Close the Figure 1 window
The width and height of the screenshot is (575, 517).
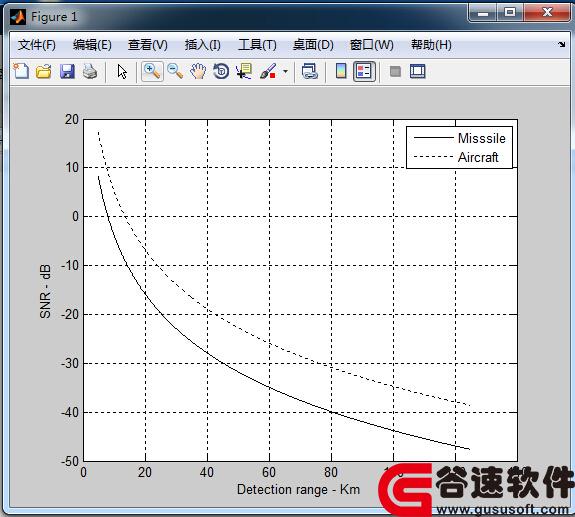[547, 13]
